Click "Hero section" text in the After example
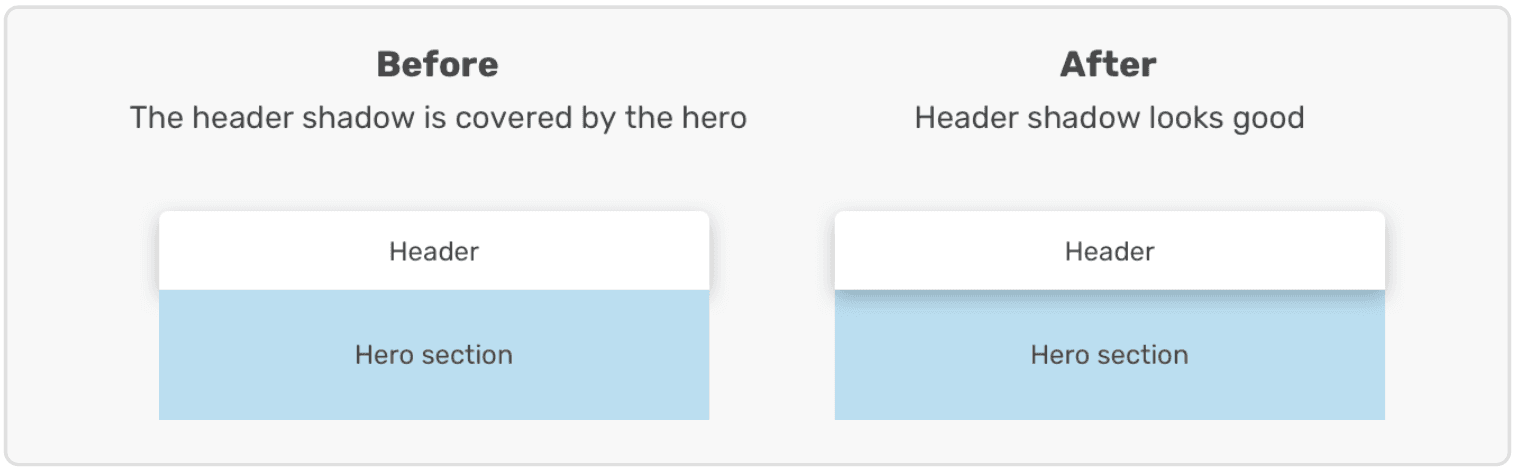 point(1109,355)
